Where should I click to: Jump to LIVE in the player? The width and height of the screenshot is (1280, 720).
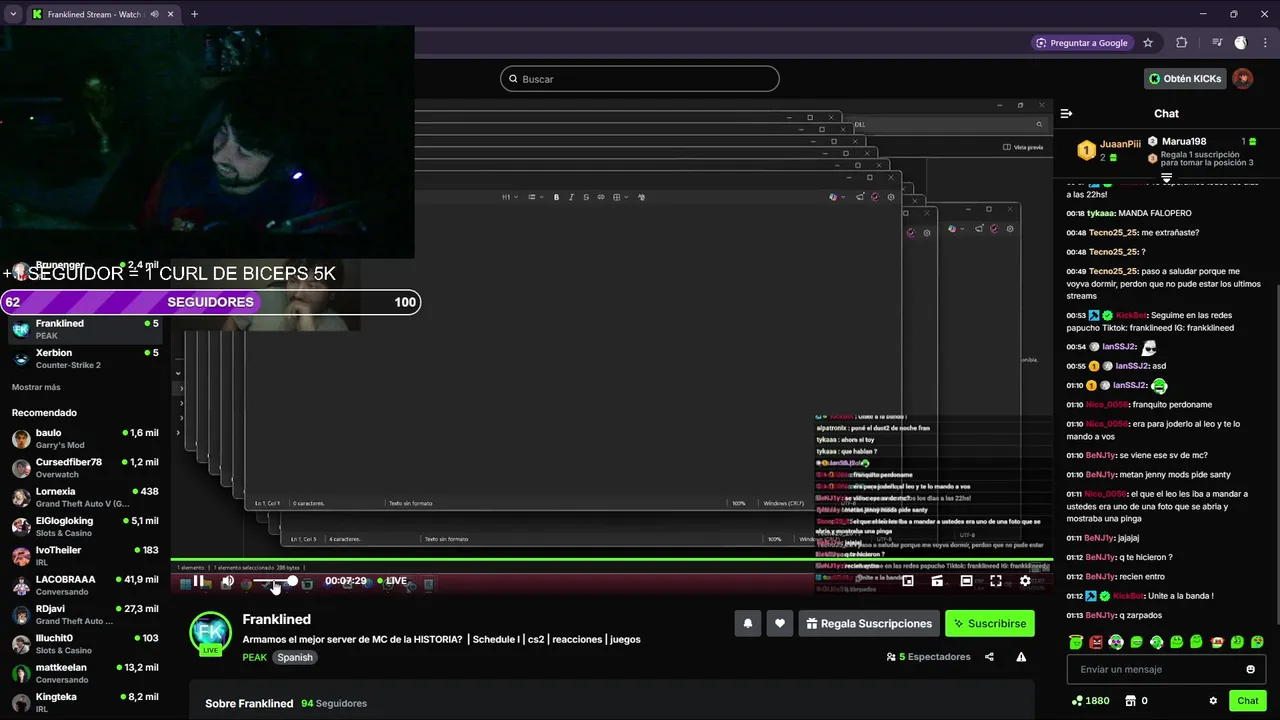click(391, 581)
